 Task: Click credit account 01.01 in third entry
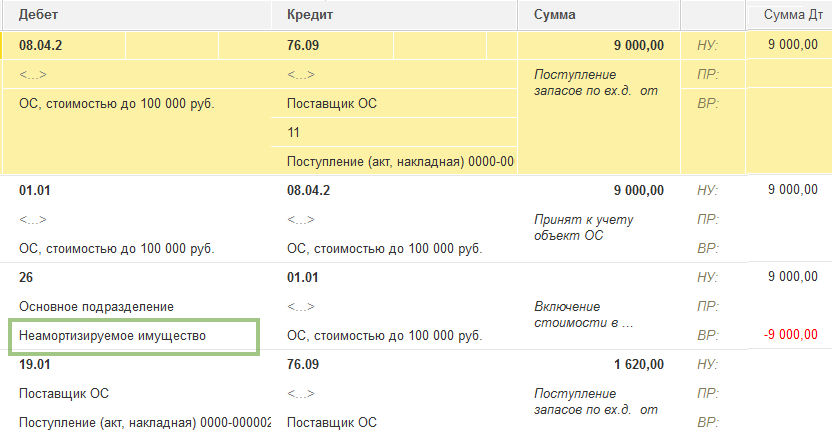pos(302,277)
